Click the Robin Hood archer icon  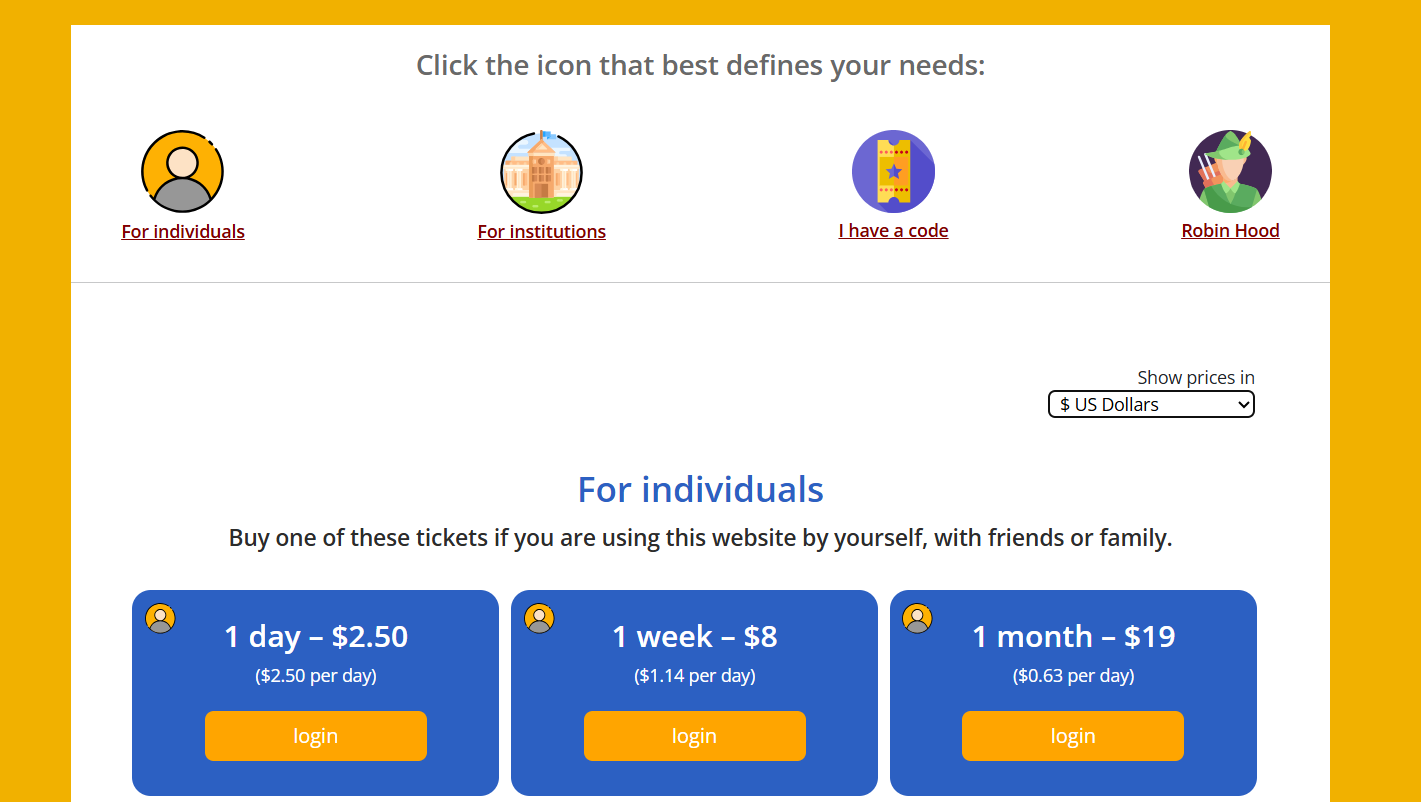coord(1230,171)
